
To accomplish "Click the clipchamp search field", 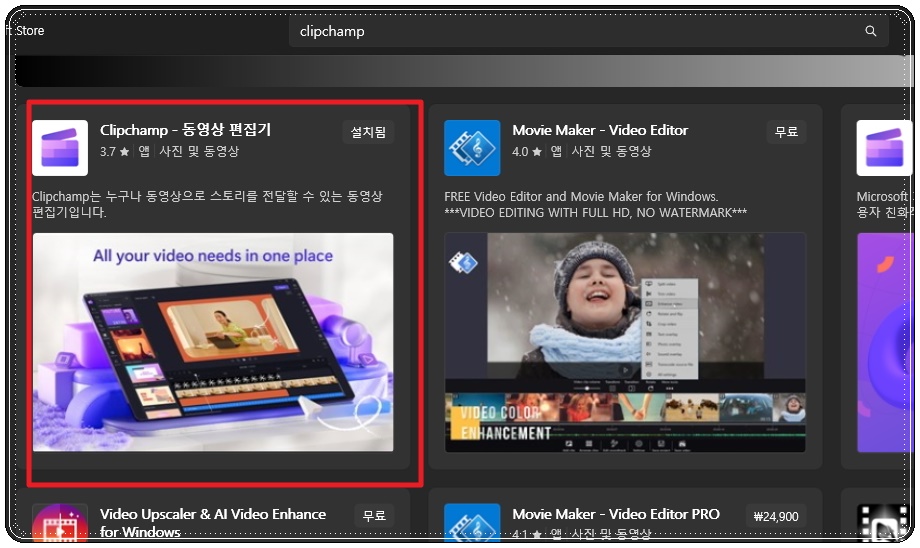I will click(588, 31).
